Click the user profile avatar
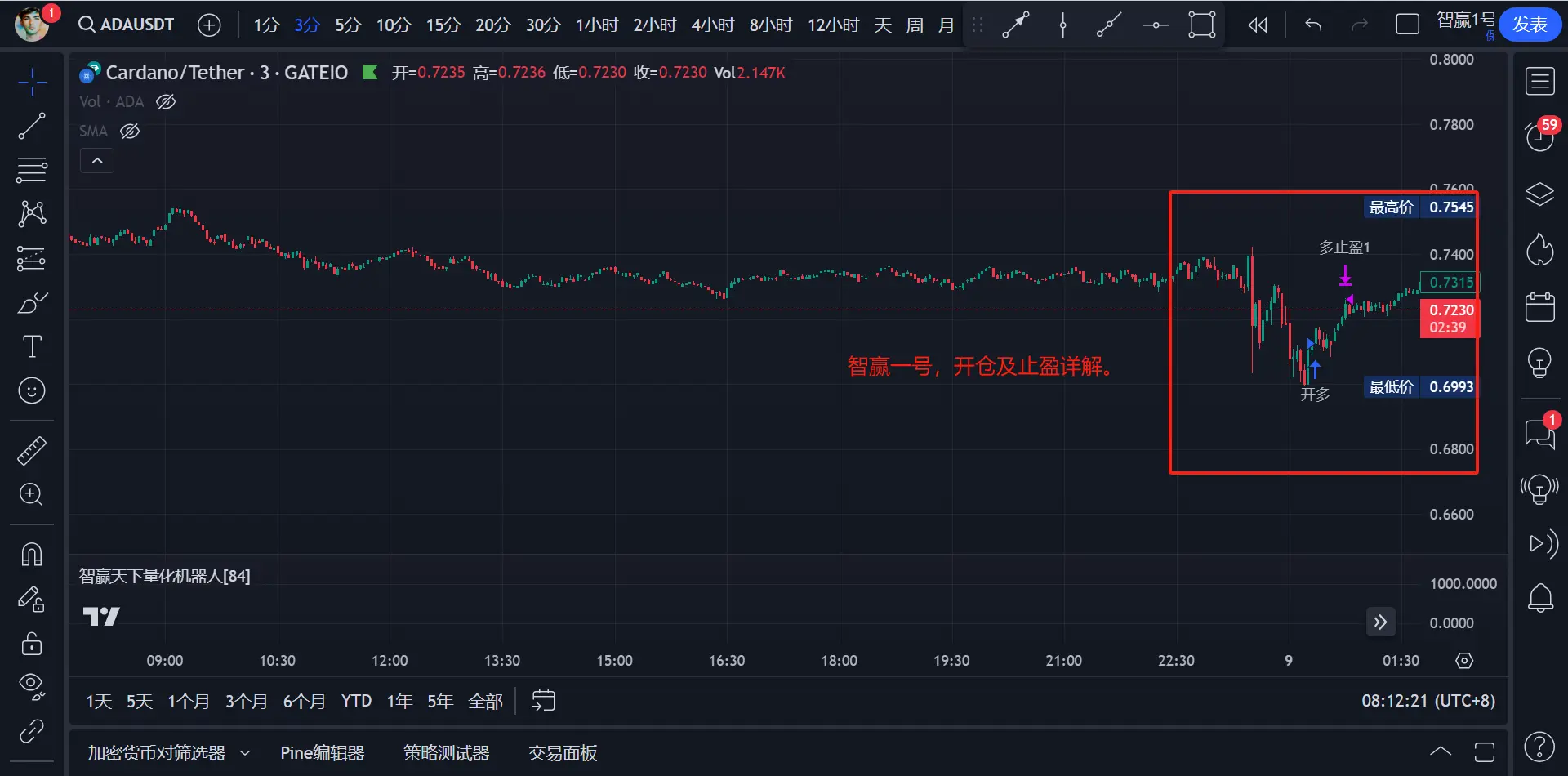The height and width of the screenshot is (776, 1568). 32,25
